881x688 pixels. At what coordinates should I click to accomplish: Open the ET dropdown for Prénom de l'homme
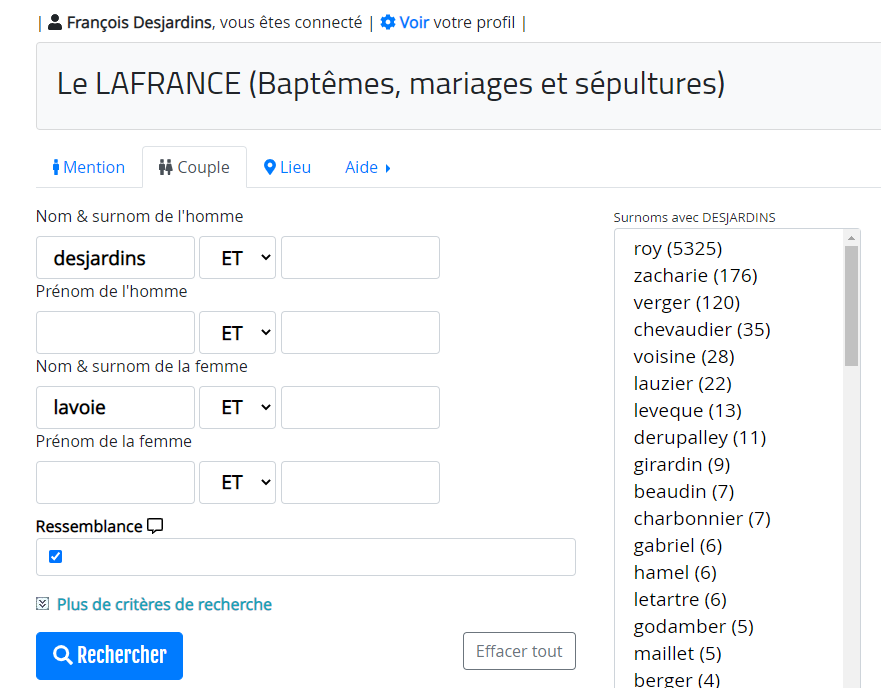[x=238, y=332]
